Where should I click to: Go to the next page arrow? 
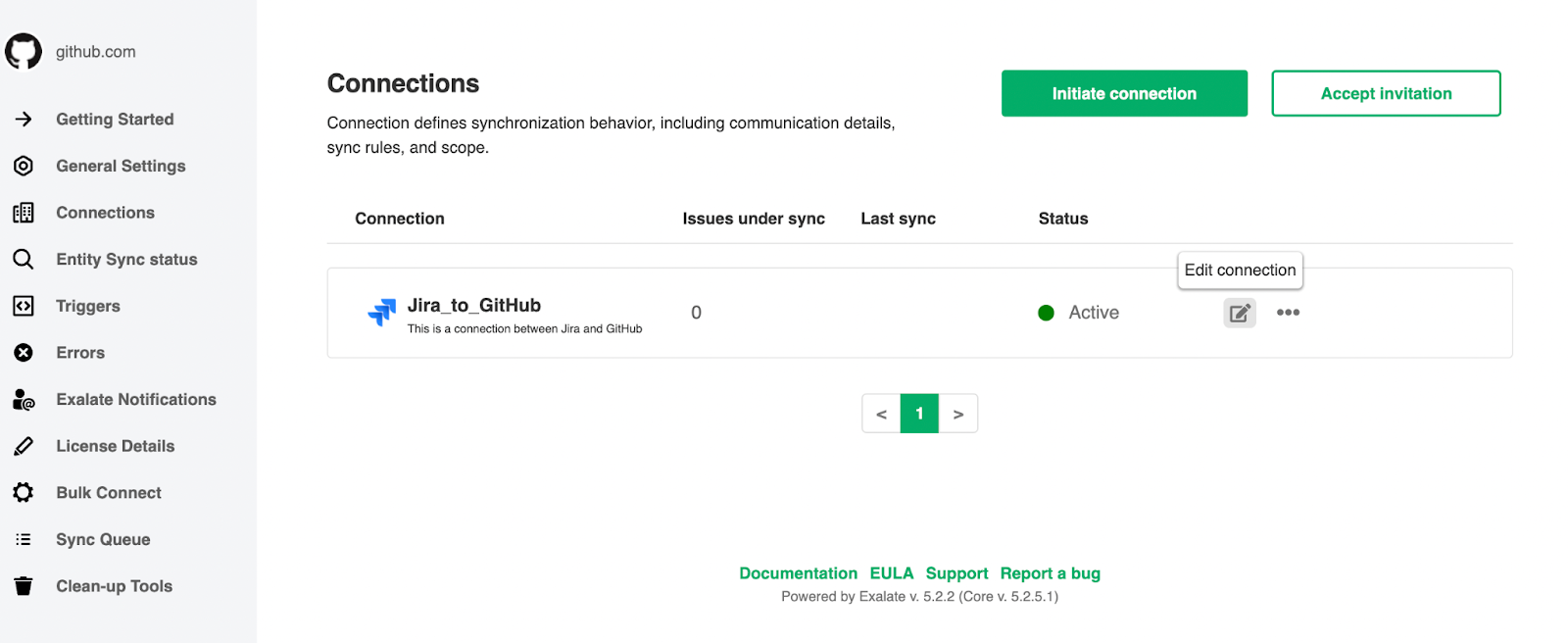coord(958,414)
